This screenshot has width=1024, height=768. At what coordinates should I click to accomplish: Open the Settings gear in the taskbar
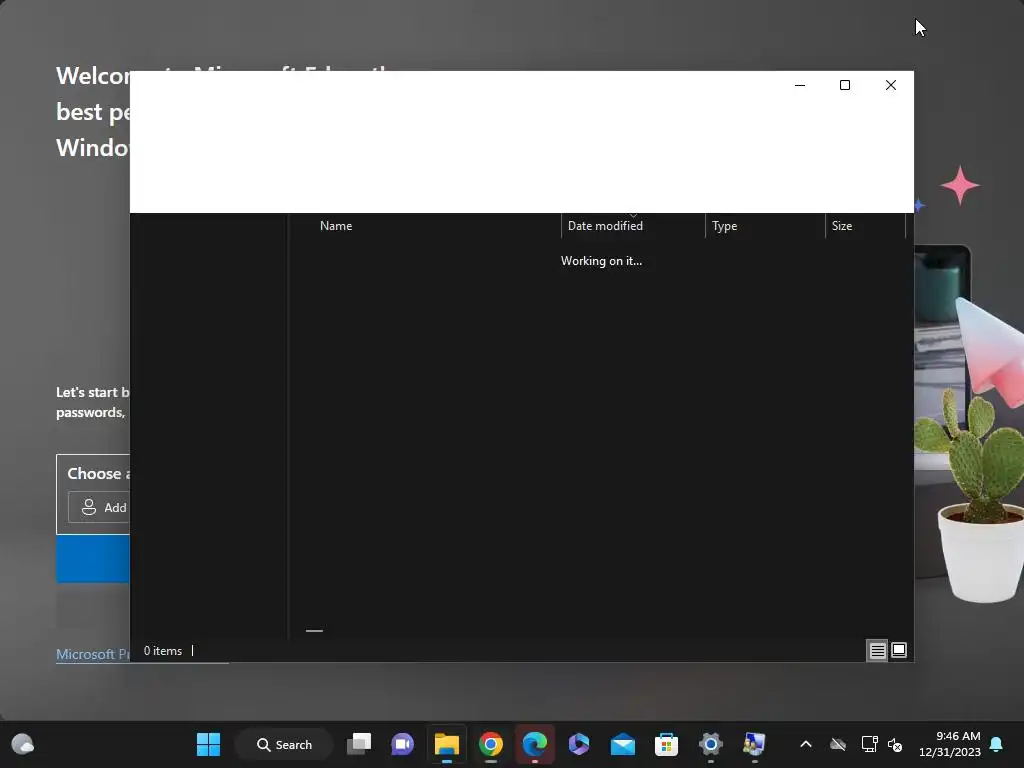[x=711, y=744]
